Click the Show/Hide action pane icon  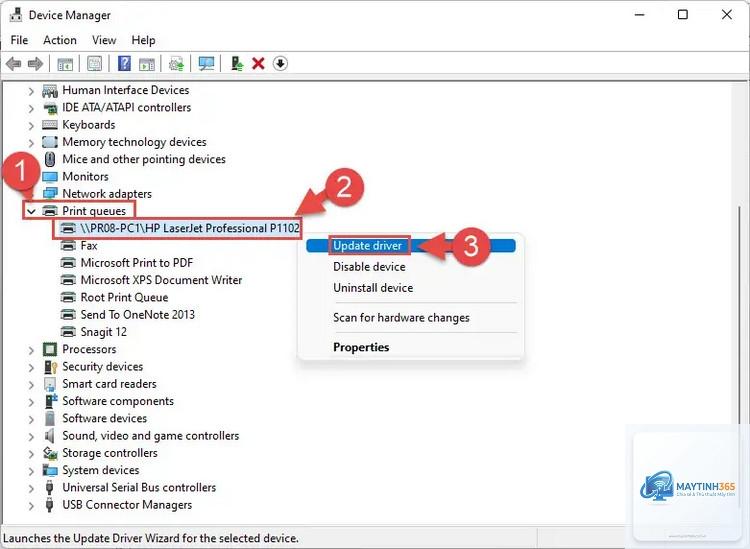pyautogui.click(x=147, y=63)
